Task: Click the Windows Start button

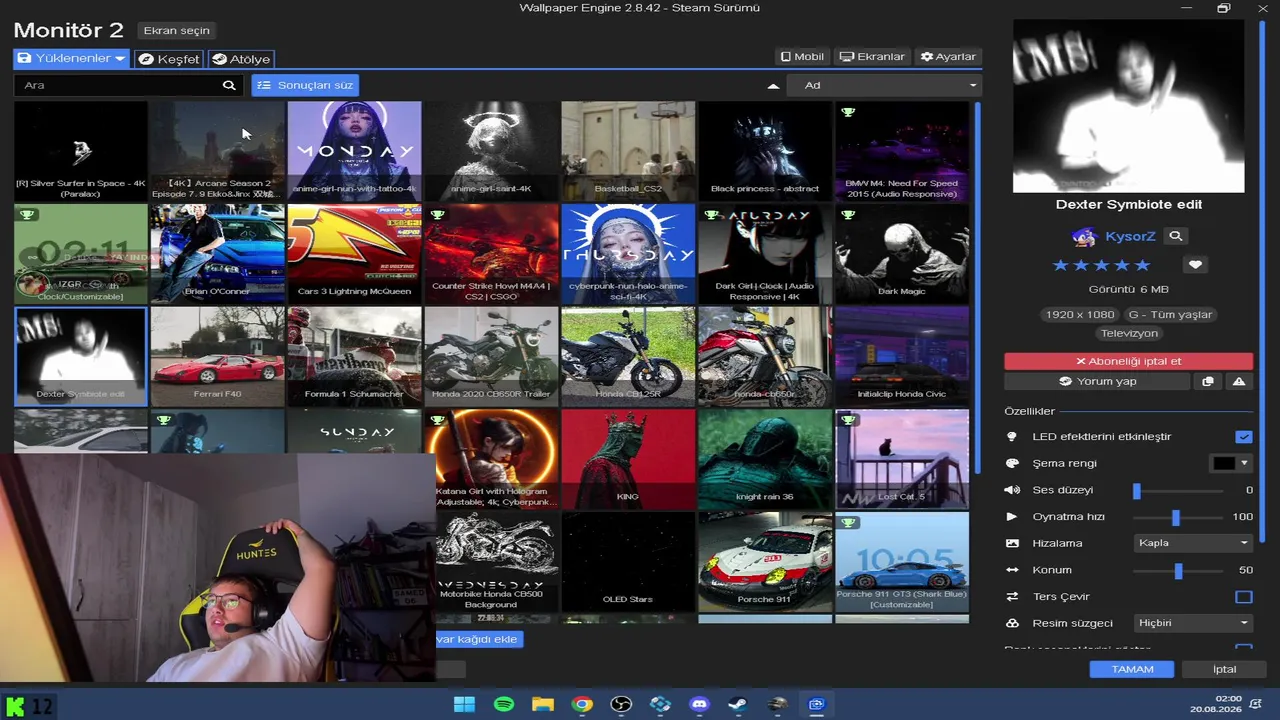Action: (x=465, y=704)
